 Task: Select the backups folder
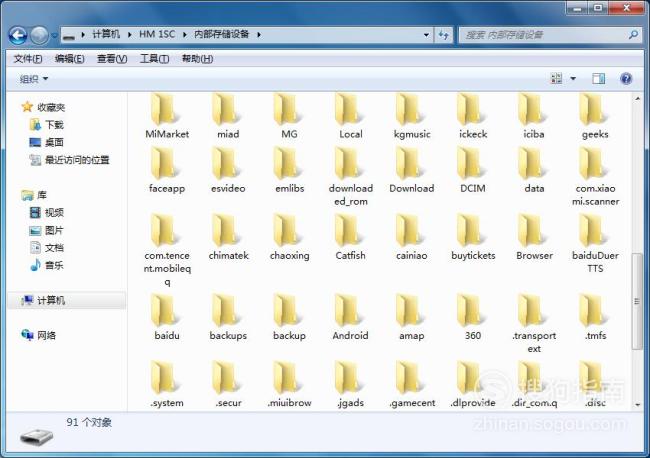pyautogui.click(x=228, y=318)
